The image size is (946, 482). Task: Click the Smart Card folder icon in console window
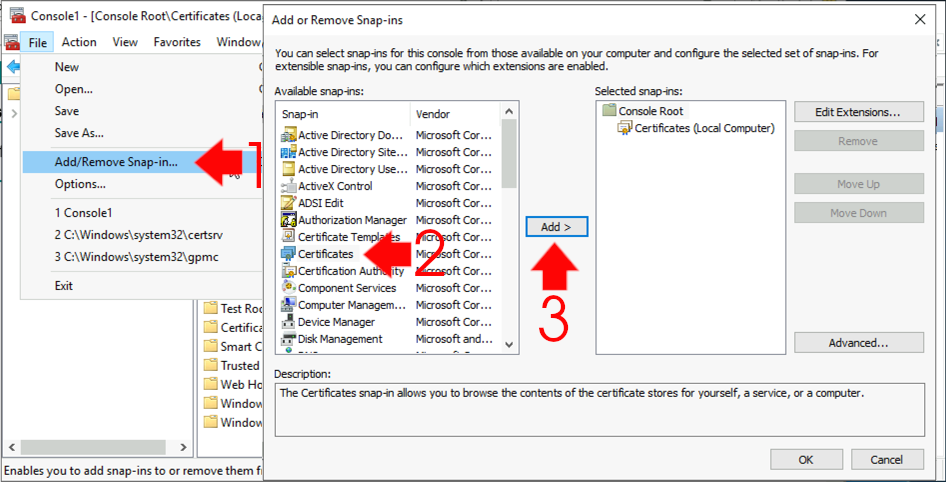click(x=210, y=346)
